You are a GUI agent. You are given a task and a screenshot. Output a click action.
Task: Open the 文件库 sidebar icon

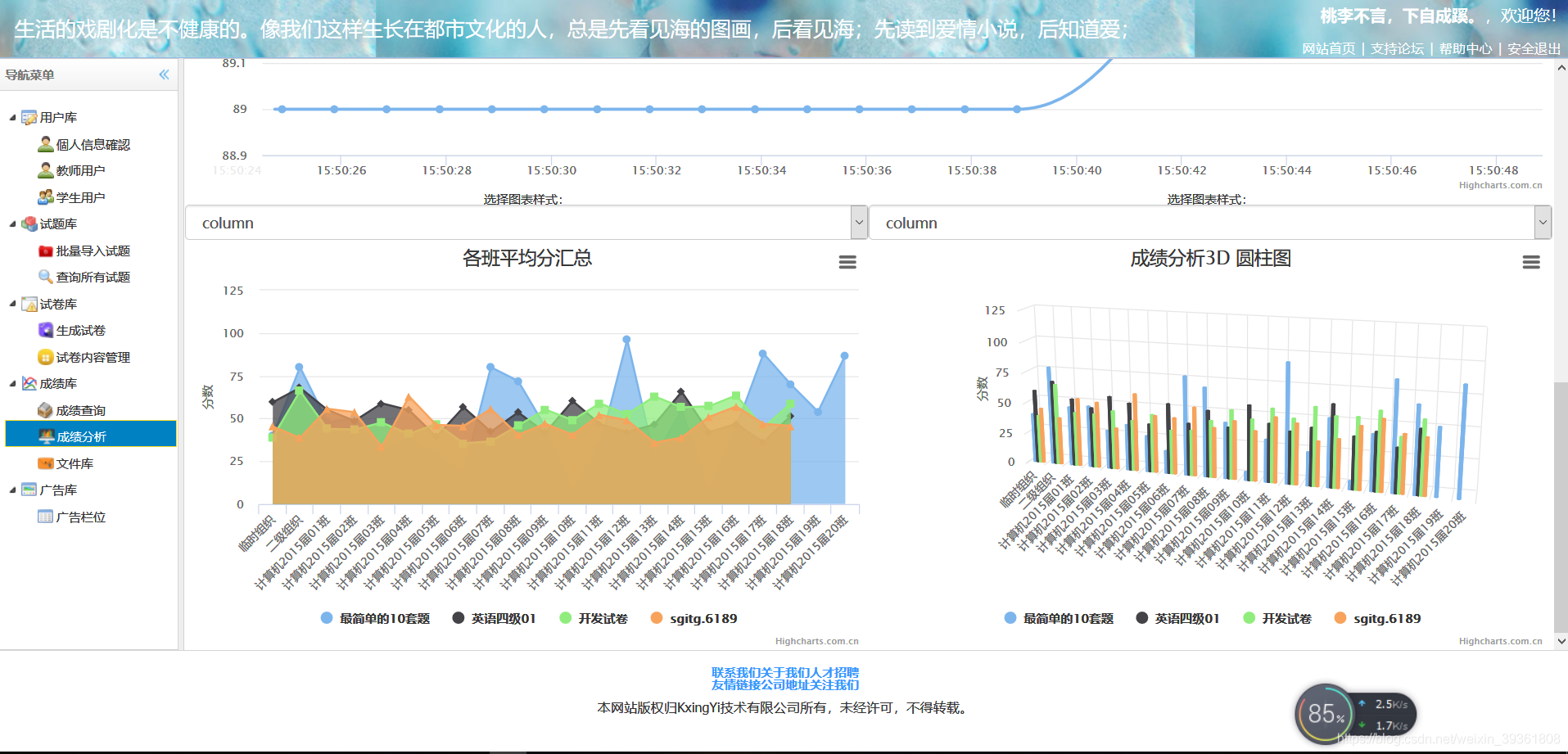tap(46, 463)
